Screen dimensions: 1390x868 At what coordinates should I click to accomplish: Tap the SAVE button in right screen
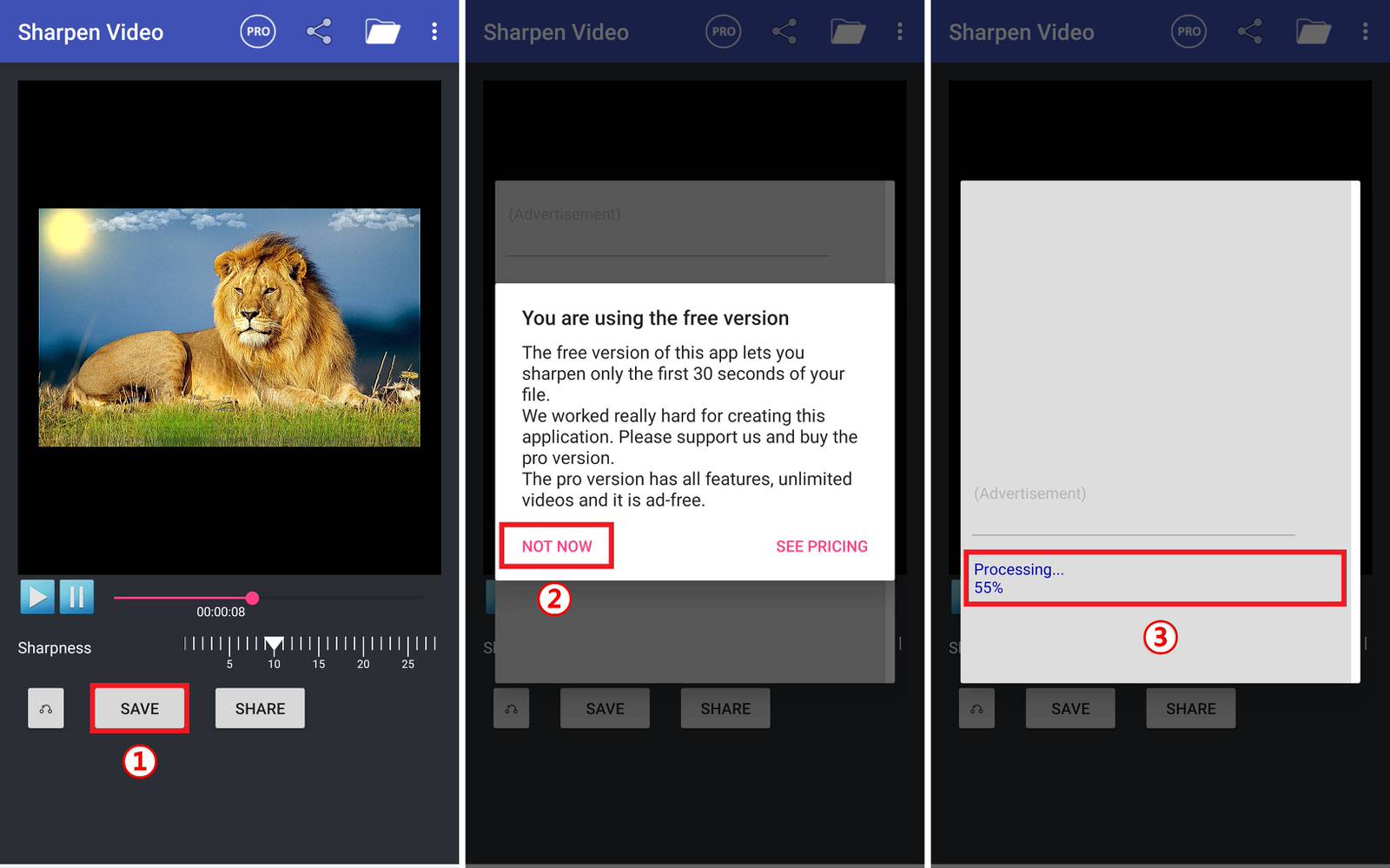pyautogui.click(x=1070, y=708)
